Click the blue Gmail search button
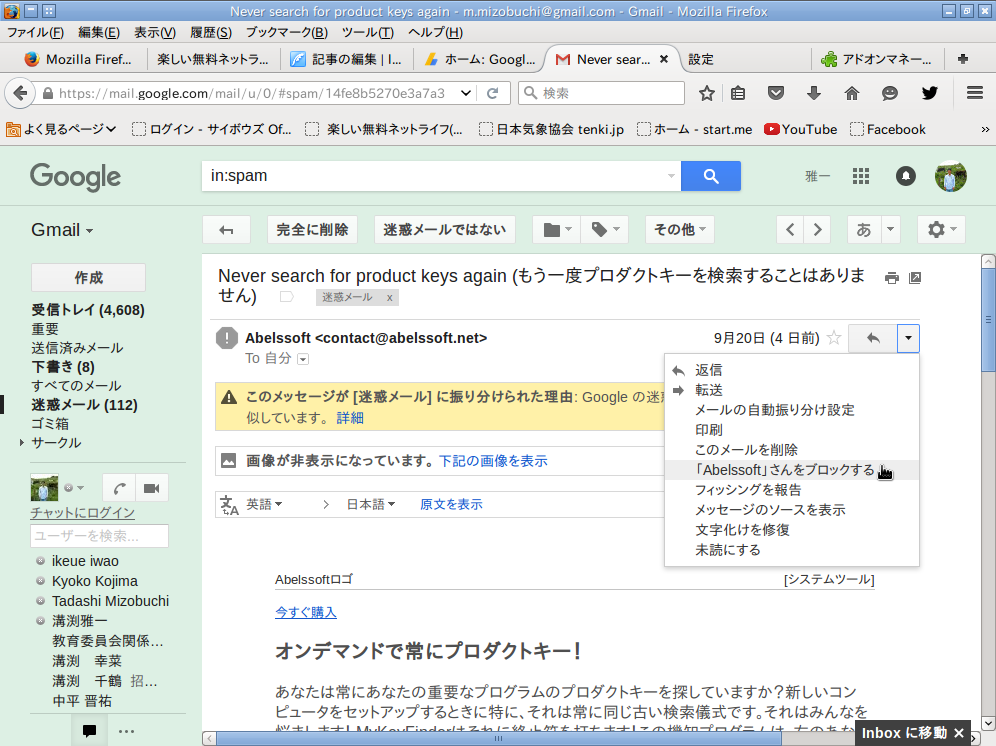The height and width of the screenshot is (746, 996). tap(711, 176)
